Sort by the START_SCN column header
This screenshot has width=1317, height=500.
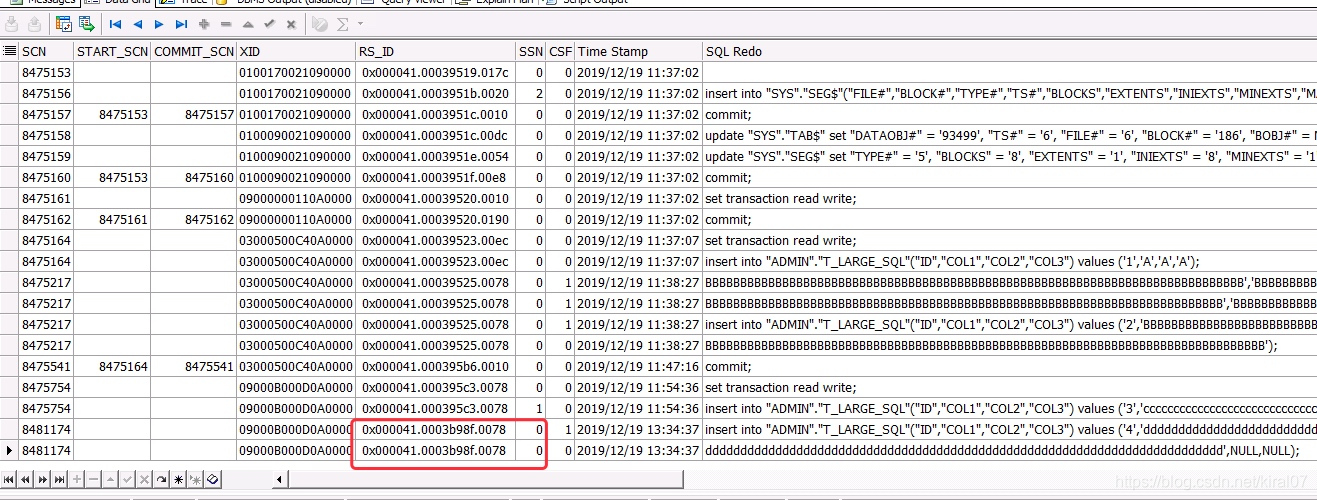(112, 51)
